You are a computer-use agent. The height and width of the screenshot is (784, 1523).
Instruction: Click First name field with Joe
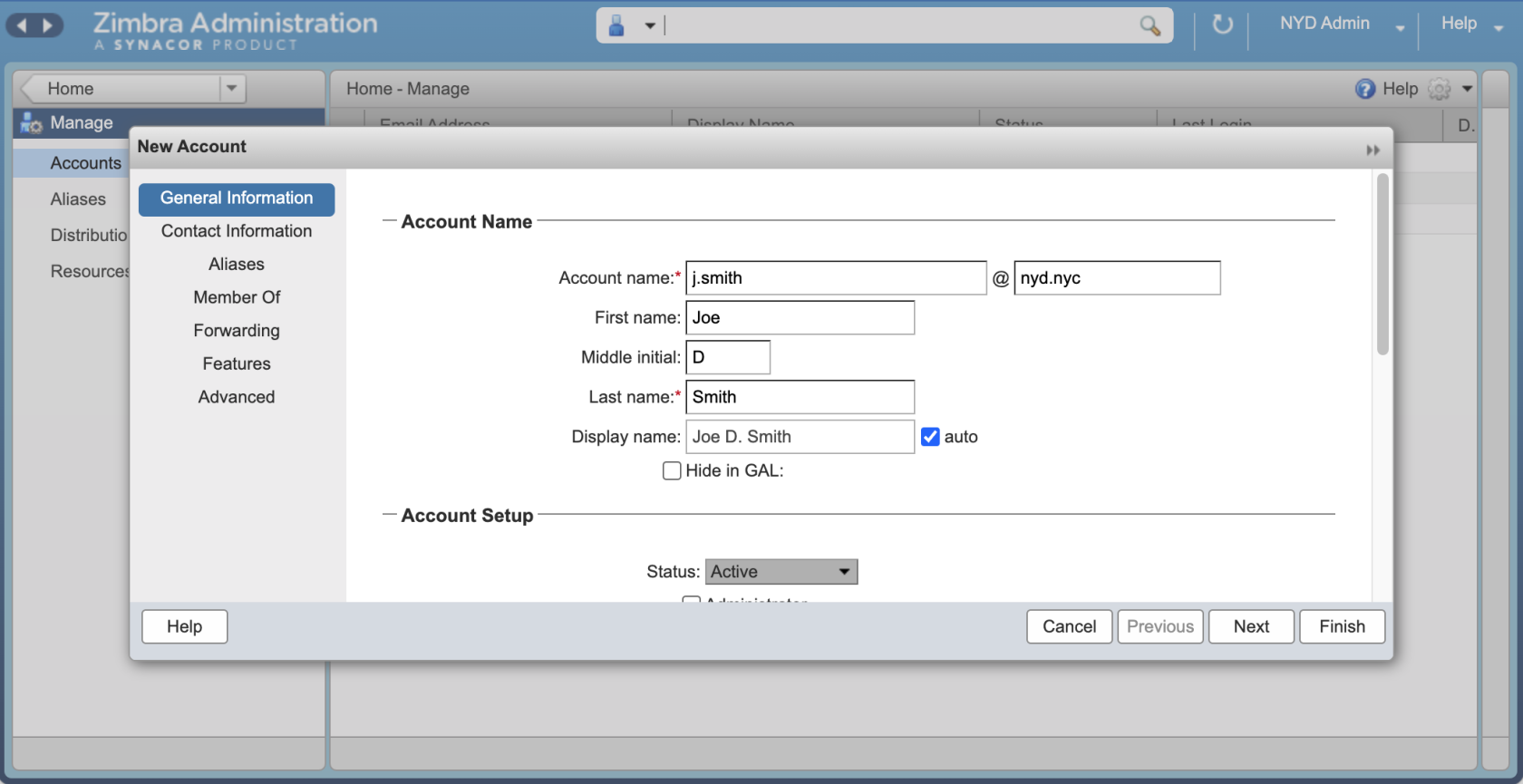[800, 318]
